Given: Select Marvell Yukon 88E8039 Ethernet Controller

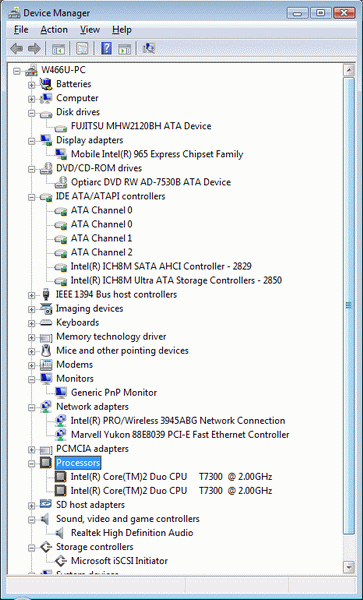Looking at the screenshot, I should (x=180, y=435).
